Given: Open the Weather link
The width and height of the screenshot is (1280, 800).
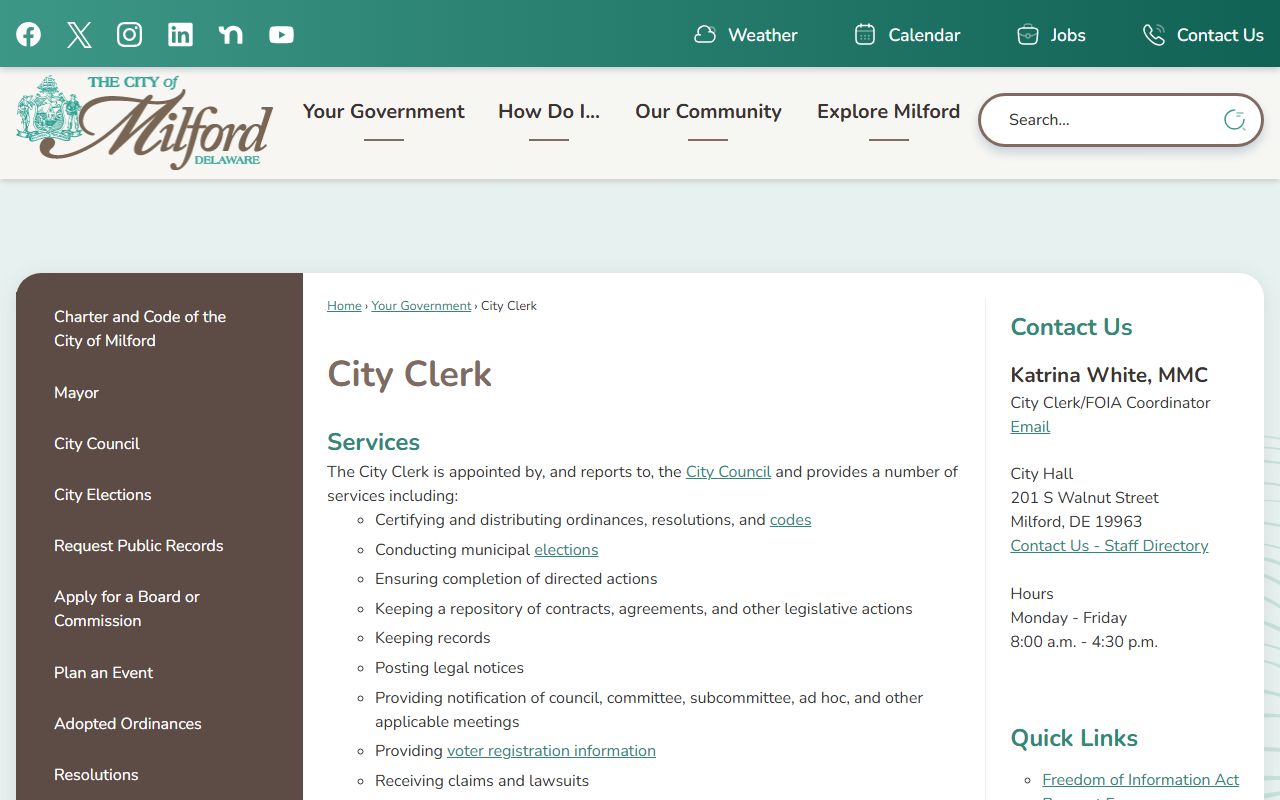Looking at the screenshot, I should [763, 35].
